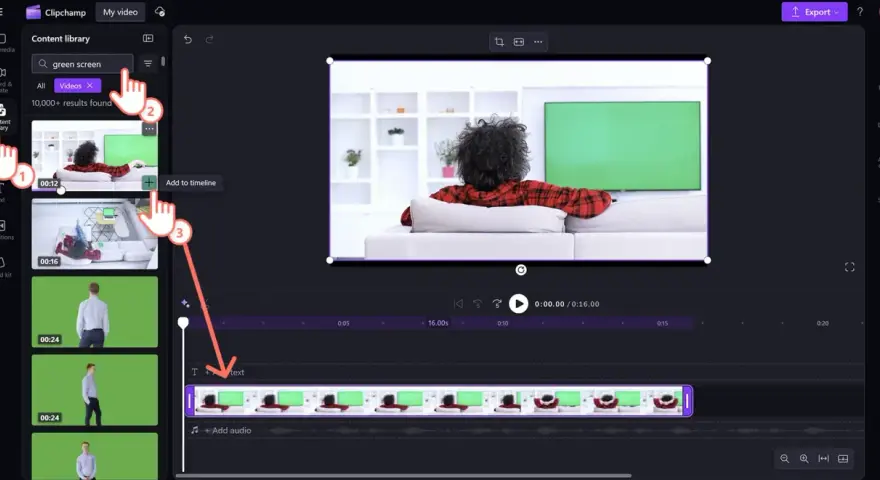Click the 0:10 mark on the ruler
Screen dimensions: 880x480
(x=503, y=323)
